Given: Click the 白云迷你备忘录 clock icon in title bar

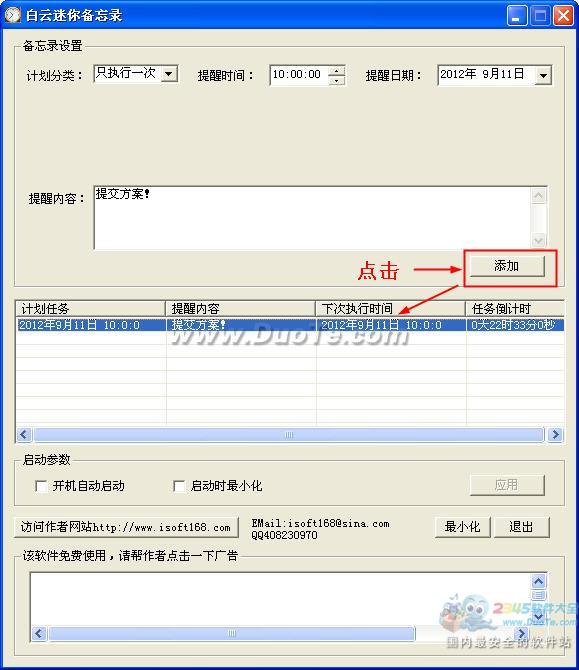Looking at the screenshot, I should coord(12,15).
